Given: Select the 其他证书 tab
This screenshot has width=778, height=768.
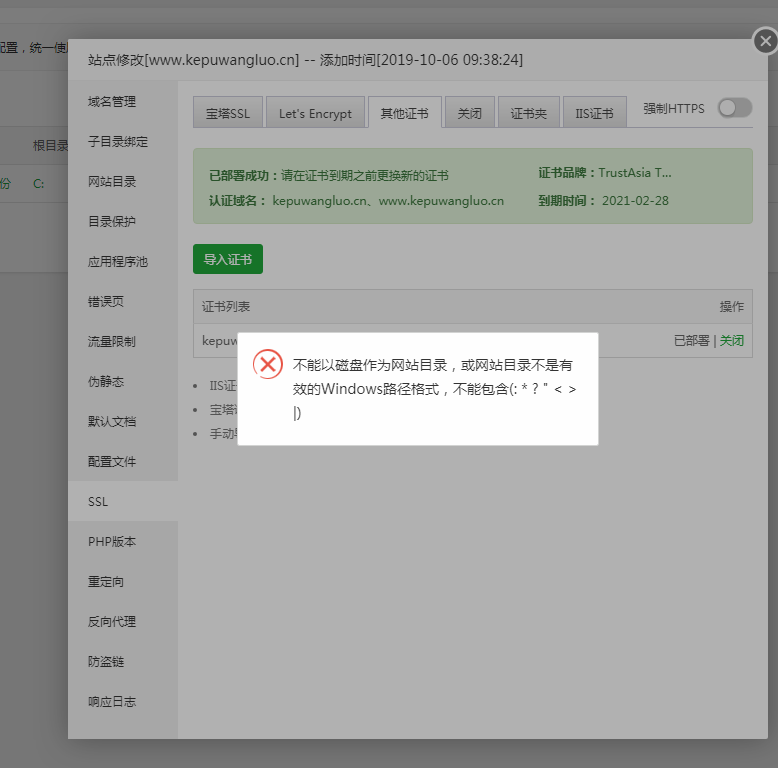Looking at the screenshot, I should click(404, 113).
